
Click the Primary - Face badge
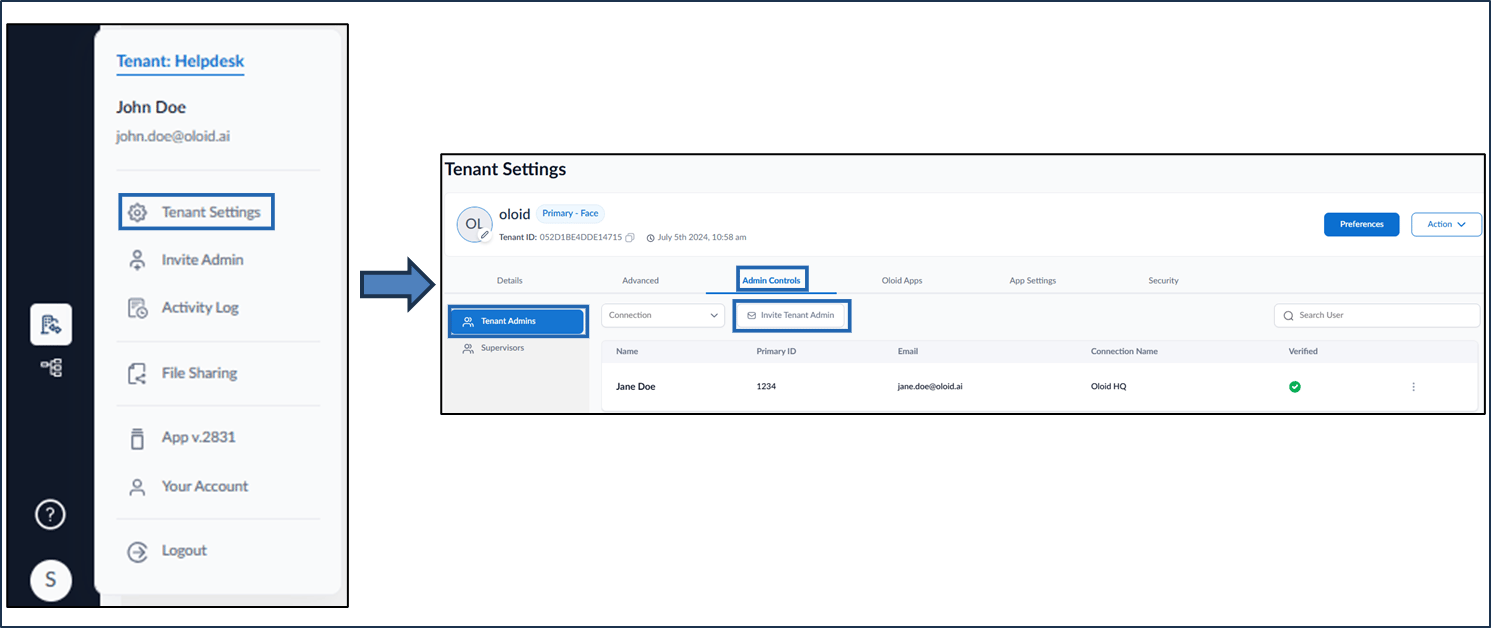tap(570, 214)
